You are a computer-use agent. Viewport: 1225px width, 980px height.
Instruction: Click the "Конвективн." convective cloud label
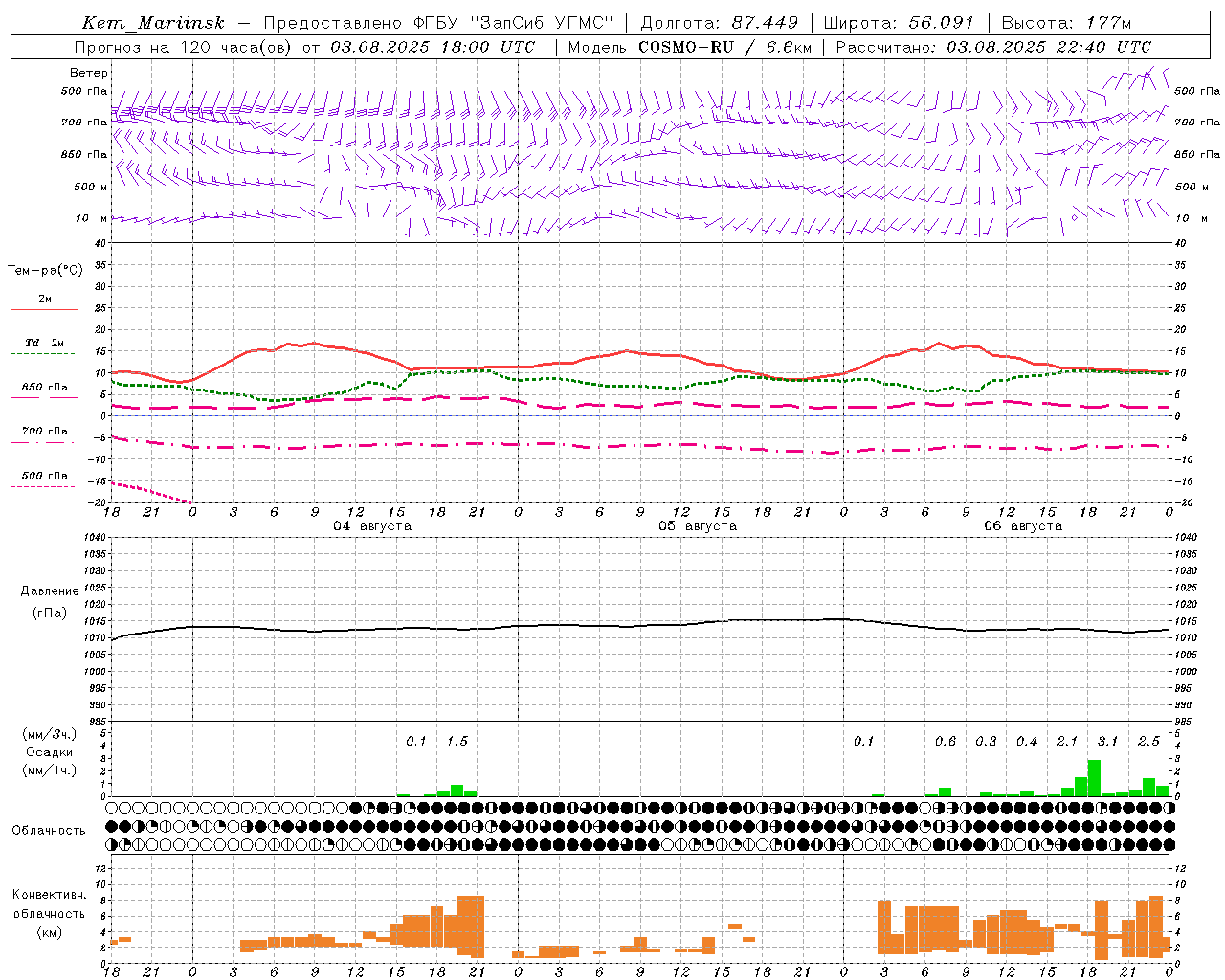click(49, 895)
